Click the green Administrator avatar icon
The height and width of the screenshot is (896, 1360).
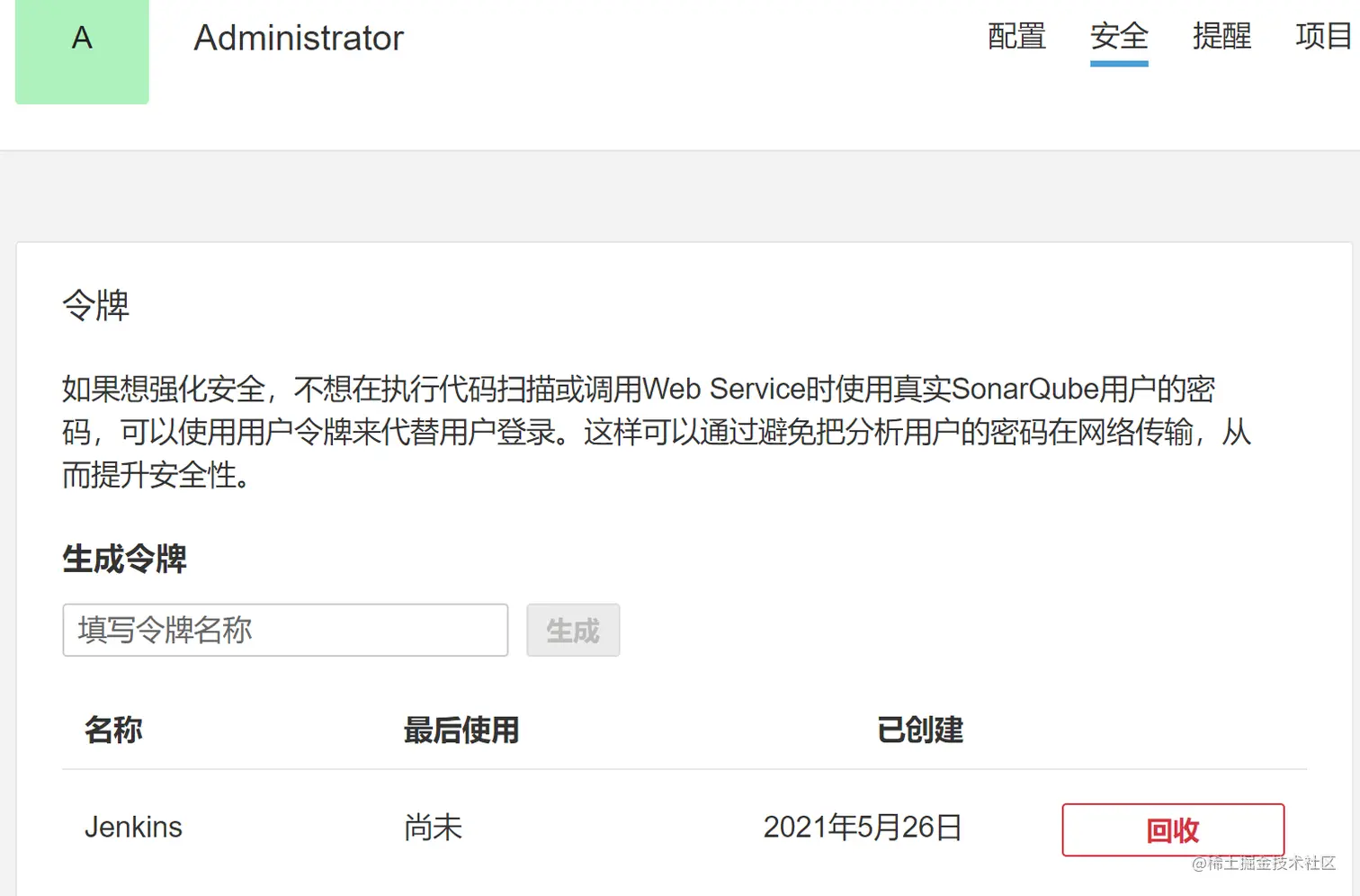82,51
